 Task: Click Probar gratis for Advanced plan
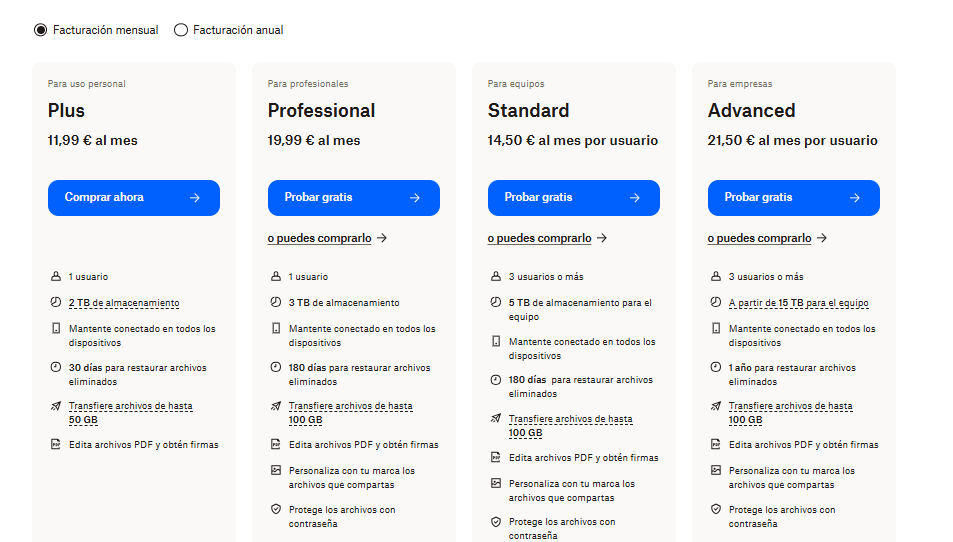[794, 198]
